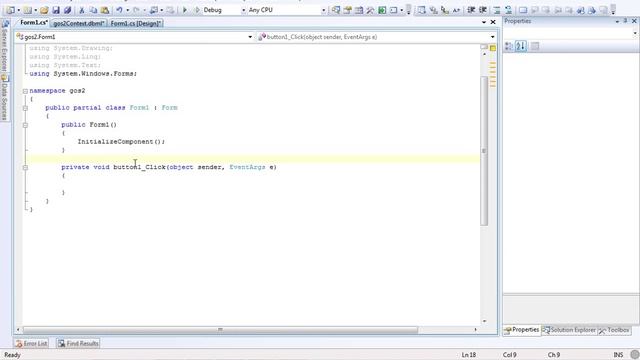Viewport: 640px width, 360px height.
Task: Open the Toolbox via hammer-wrench icon
Action: click(x=370, y=10)
